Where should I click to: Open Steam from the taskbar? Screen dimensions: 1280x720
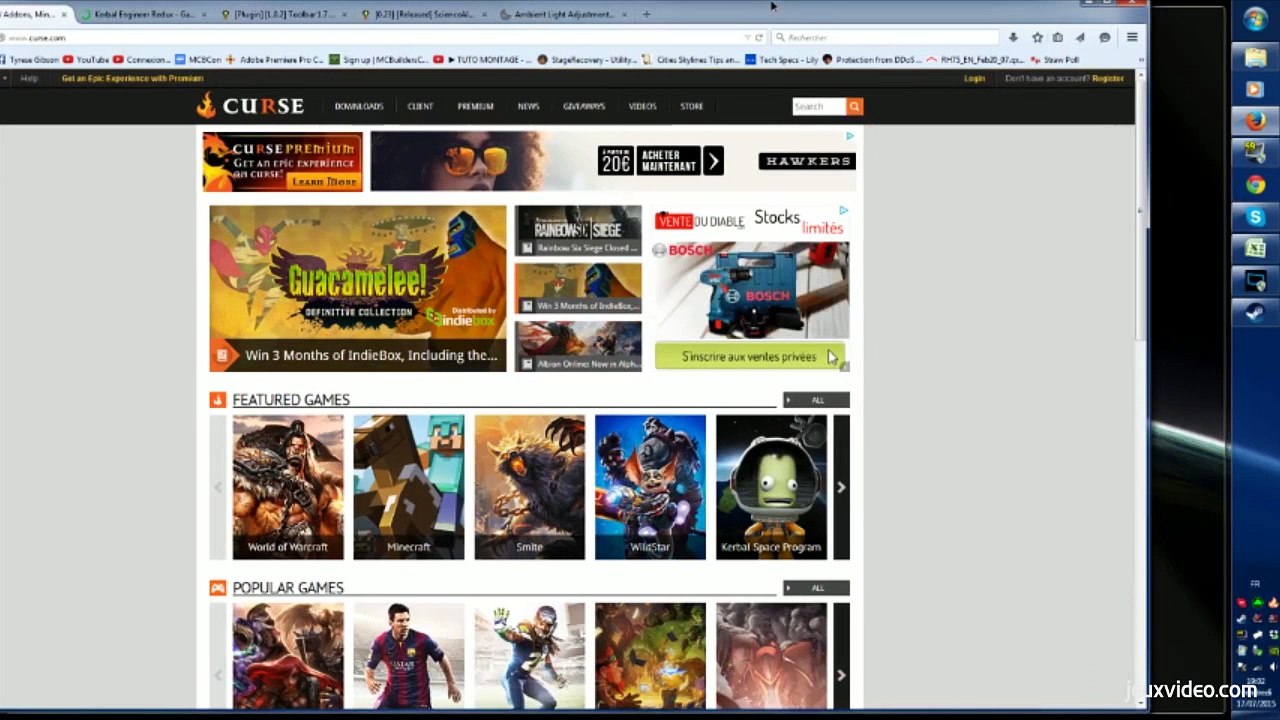click(x=1255, y=313)
